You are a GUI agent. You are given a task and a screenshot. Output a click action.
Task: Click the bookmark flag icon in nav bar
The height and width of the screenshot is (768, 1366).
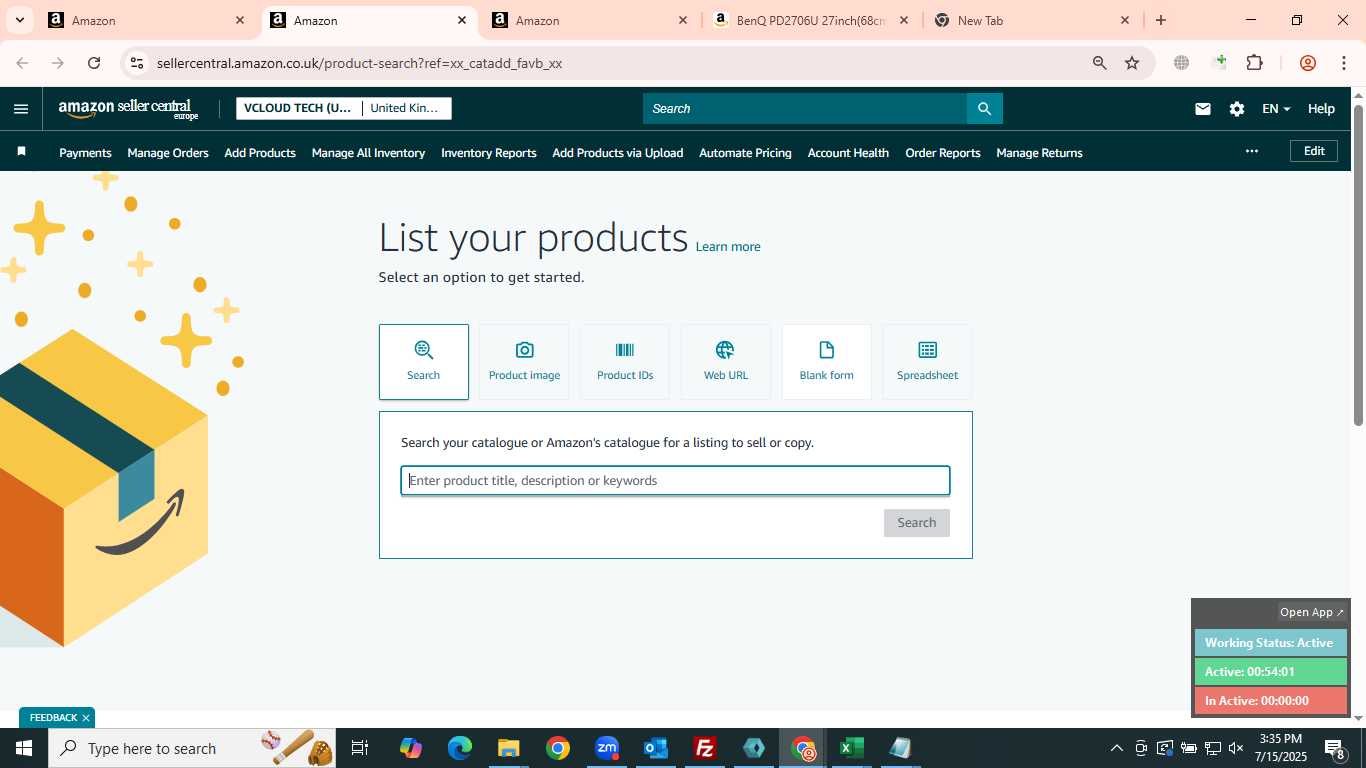pyautogui.click(x=21, y=152)
